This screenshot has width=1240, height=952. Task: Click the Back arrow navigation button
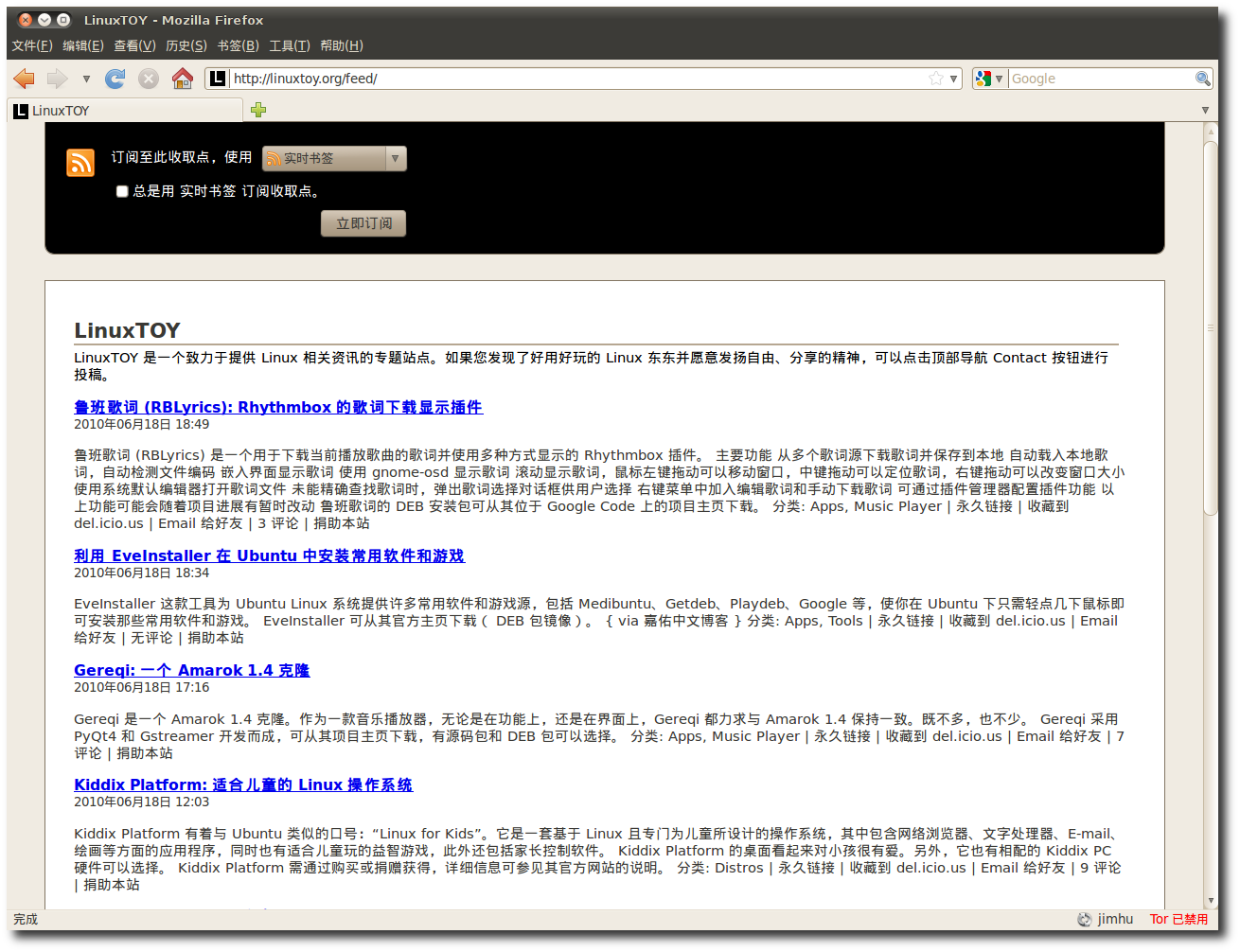point(25,79)
